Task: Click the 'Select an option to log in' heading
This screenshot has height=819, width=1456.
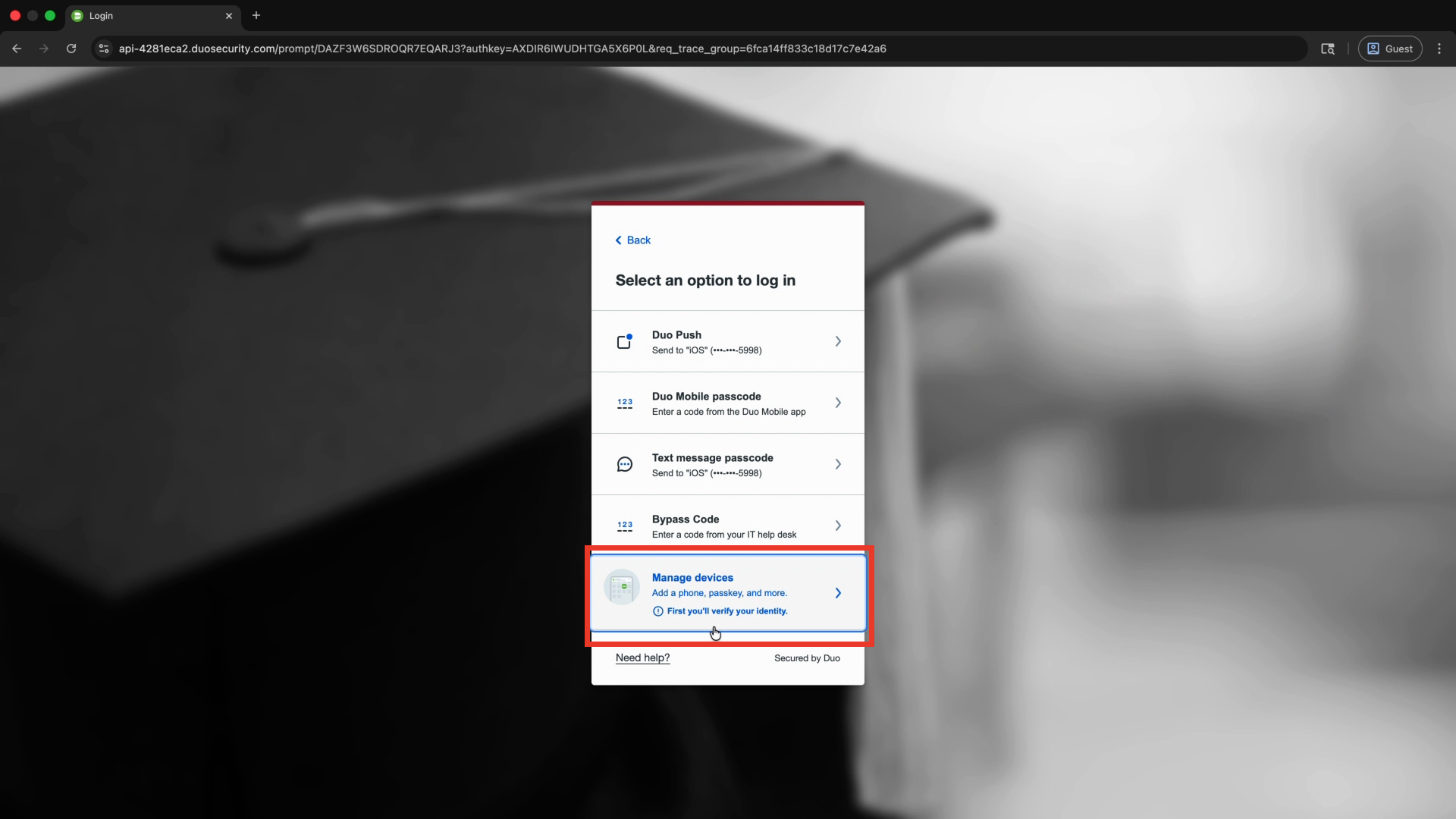Action: (x=705, y=281)
